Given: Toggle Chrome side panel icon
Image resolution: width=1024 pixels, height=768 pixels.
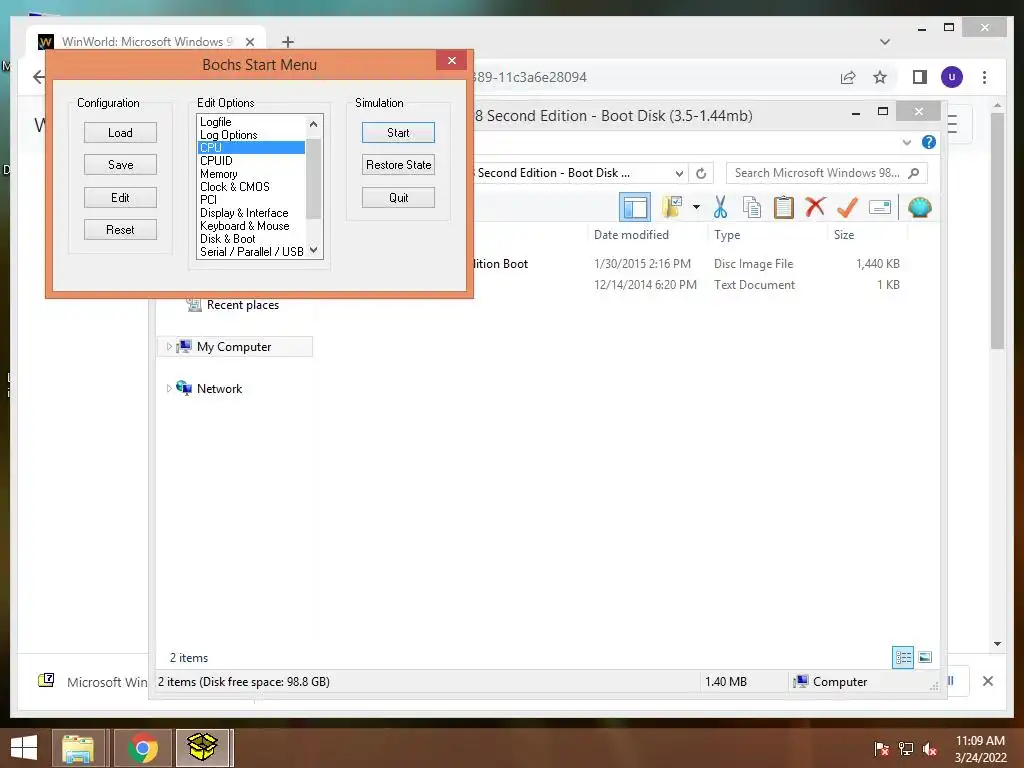Looking at the screenshot, I should 920,78.
